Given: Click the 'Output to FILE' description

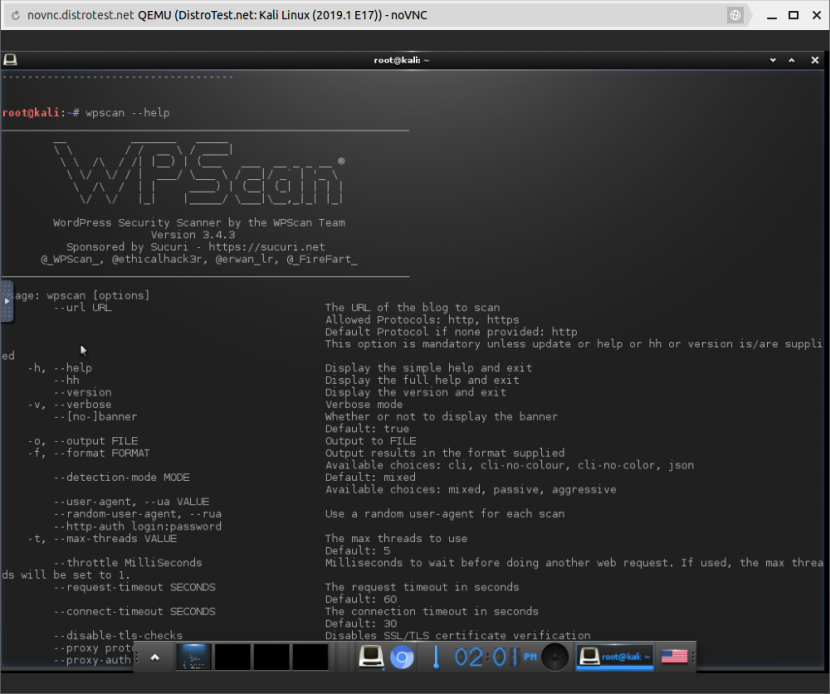Looking at the screenshot, I should tap(371, 441).
